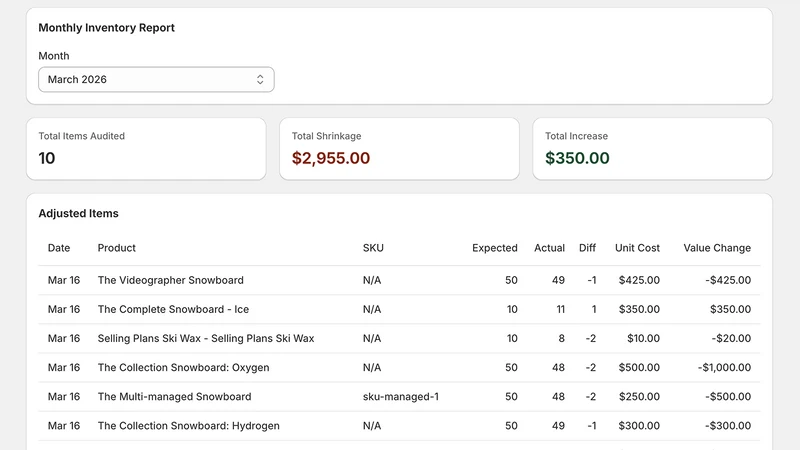This screenshot has height=450, width=800.
Task: Click the -$425.00 value change cell
Action: pyautogui.click(x=728, y=280)
